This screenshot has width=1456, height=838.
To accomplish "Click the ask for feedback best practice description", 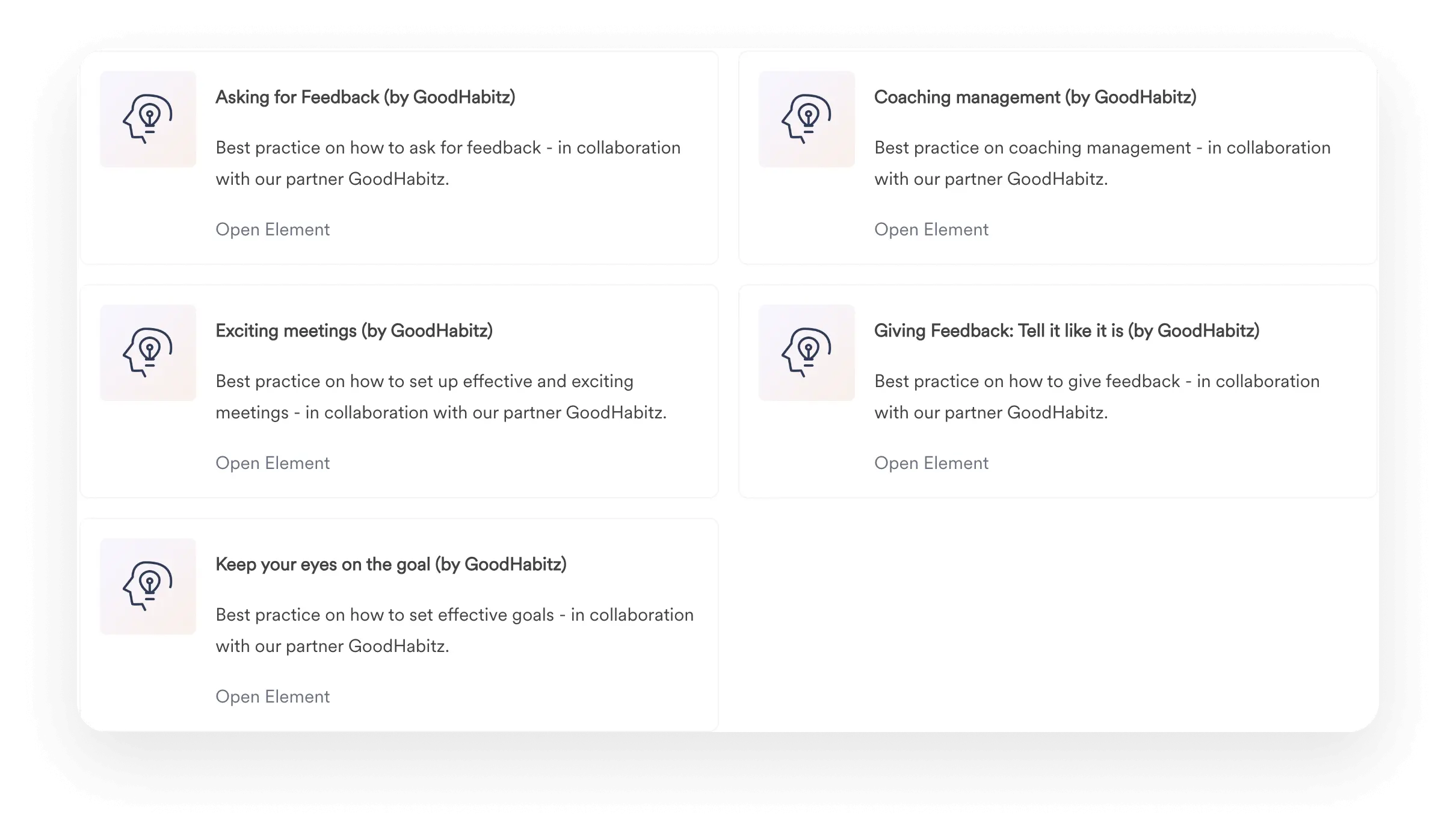I will (x=448, y=163).
